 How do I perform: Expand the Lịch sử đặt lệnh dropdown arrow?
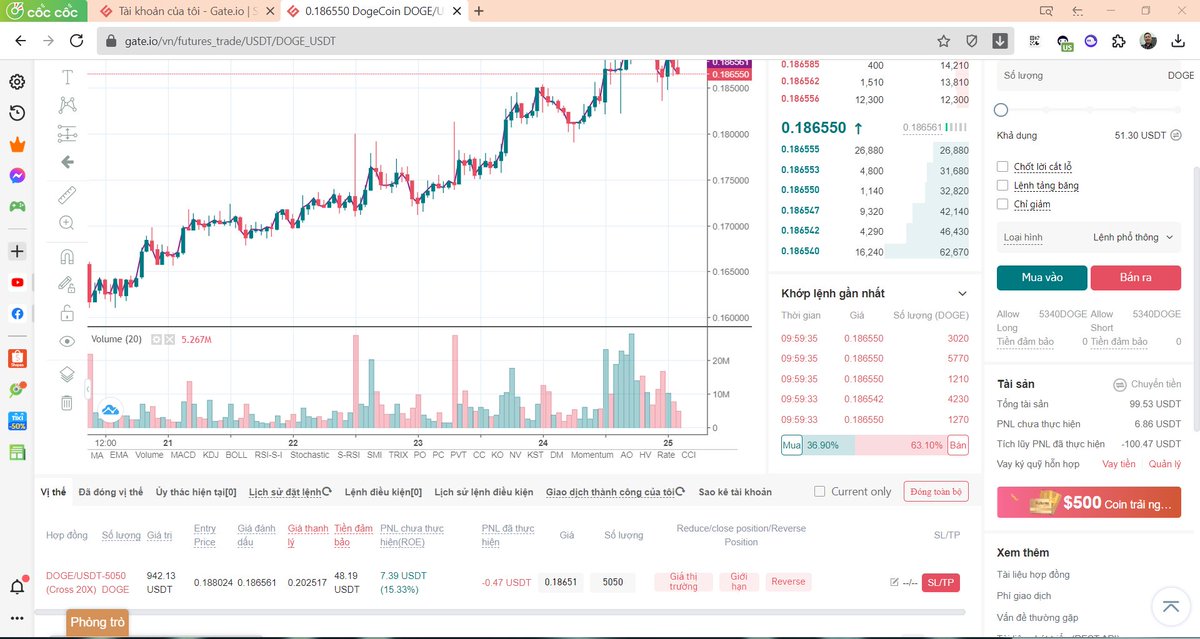[329, 492]
